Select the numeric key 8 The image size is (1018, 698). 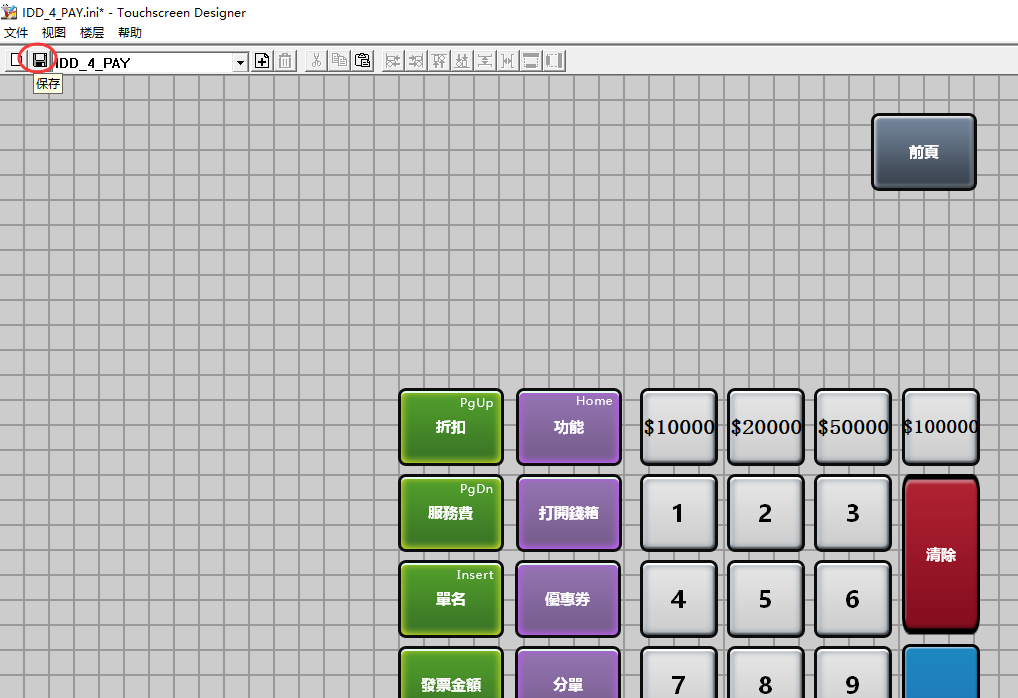coord(765,673)
